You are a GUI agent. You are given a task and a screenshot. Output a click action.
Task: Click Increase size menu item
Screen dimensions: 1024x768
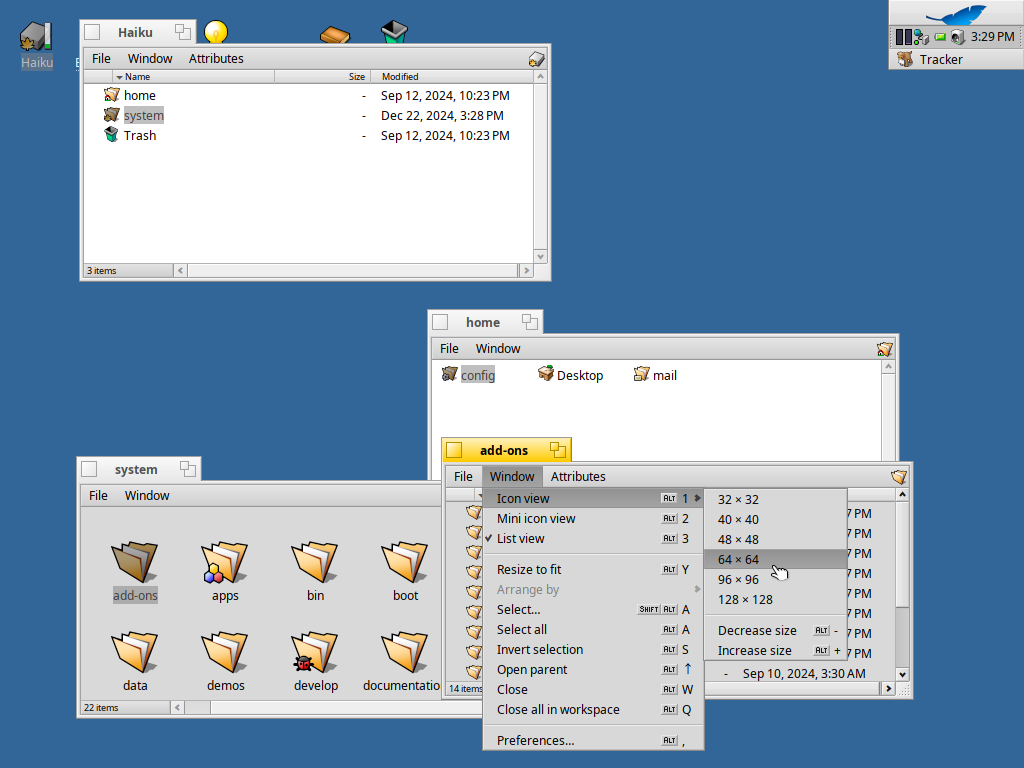click(x=775, y=651)
